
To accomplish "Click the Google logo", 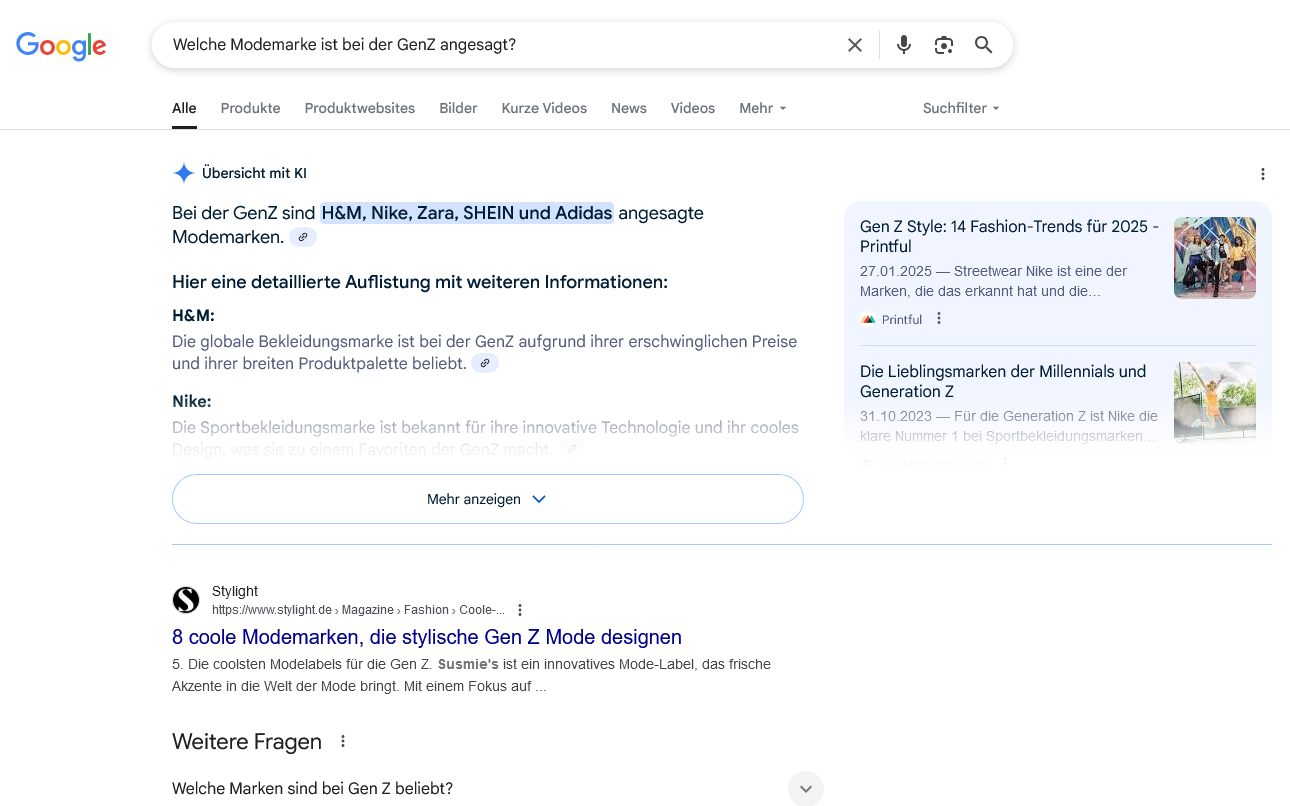I will tap(61, 46).
